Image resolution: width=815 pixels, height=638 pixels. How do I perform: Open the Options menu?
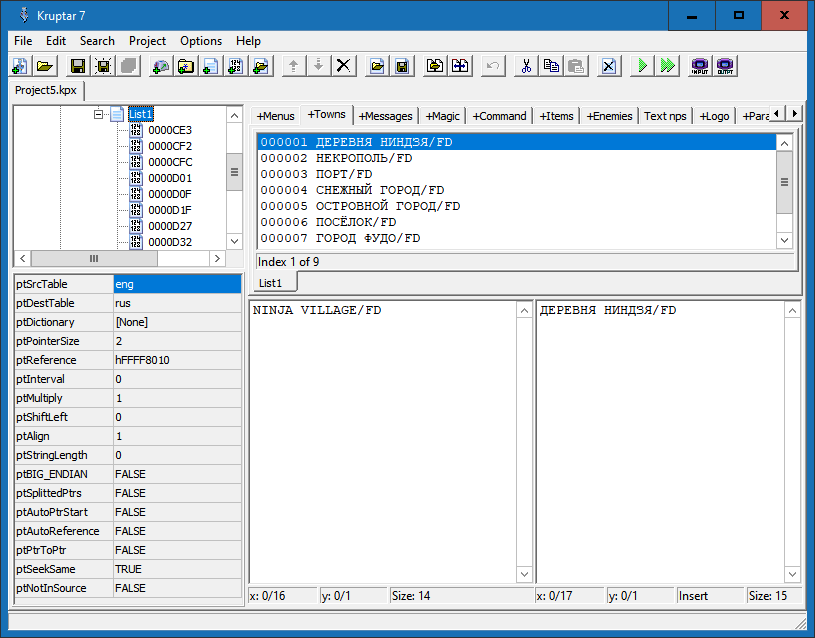pos(201,41)
